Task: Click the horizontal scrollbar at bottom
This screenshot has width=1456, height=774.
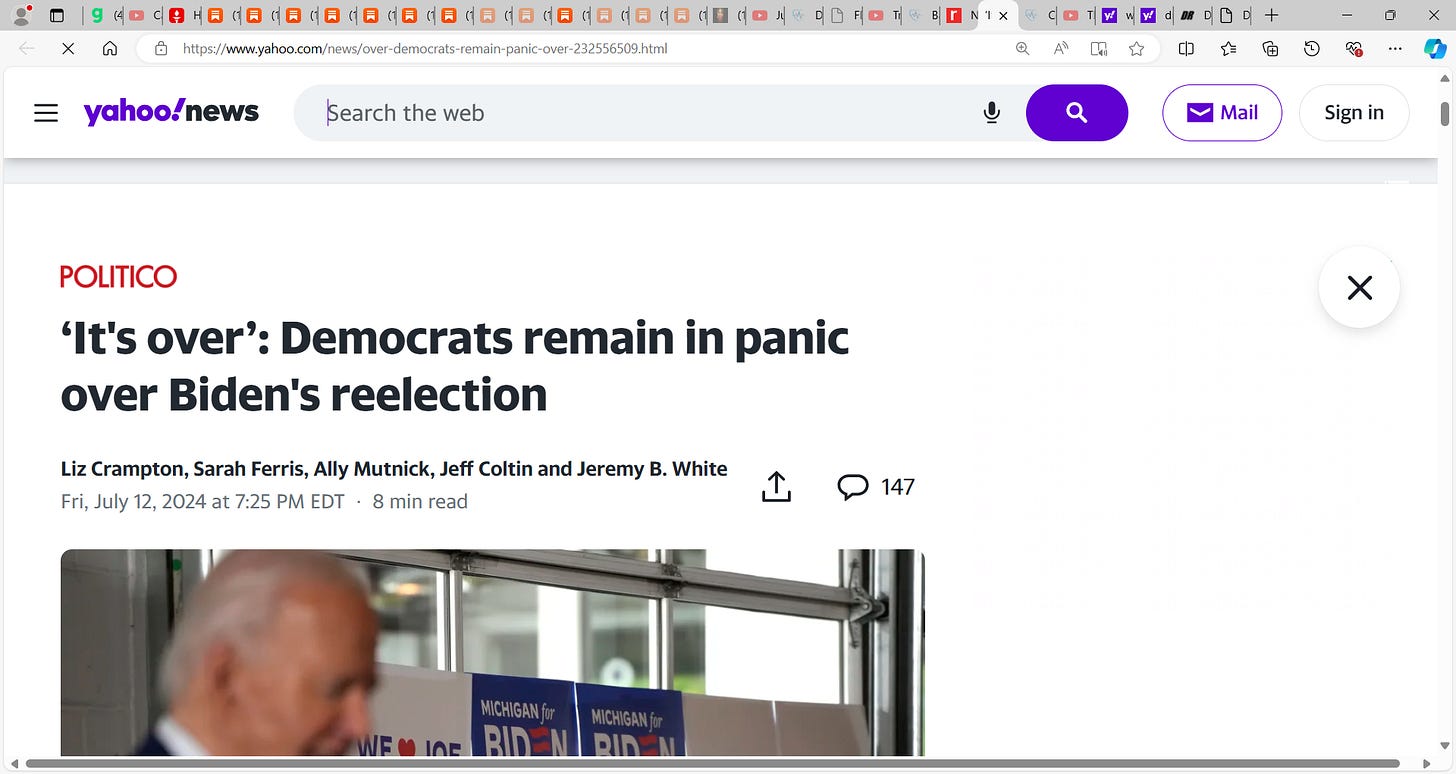Action: point(712,764)
